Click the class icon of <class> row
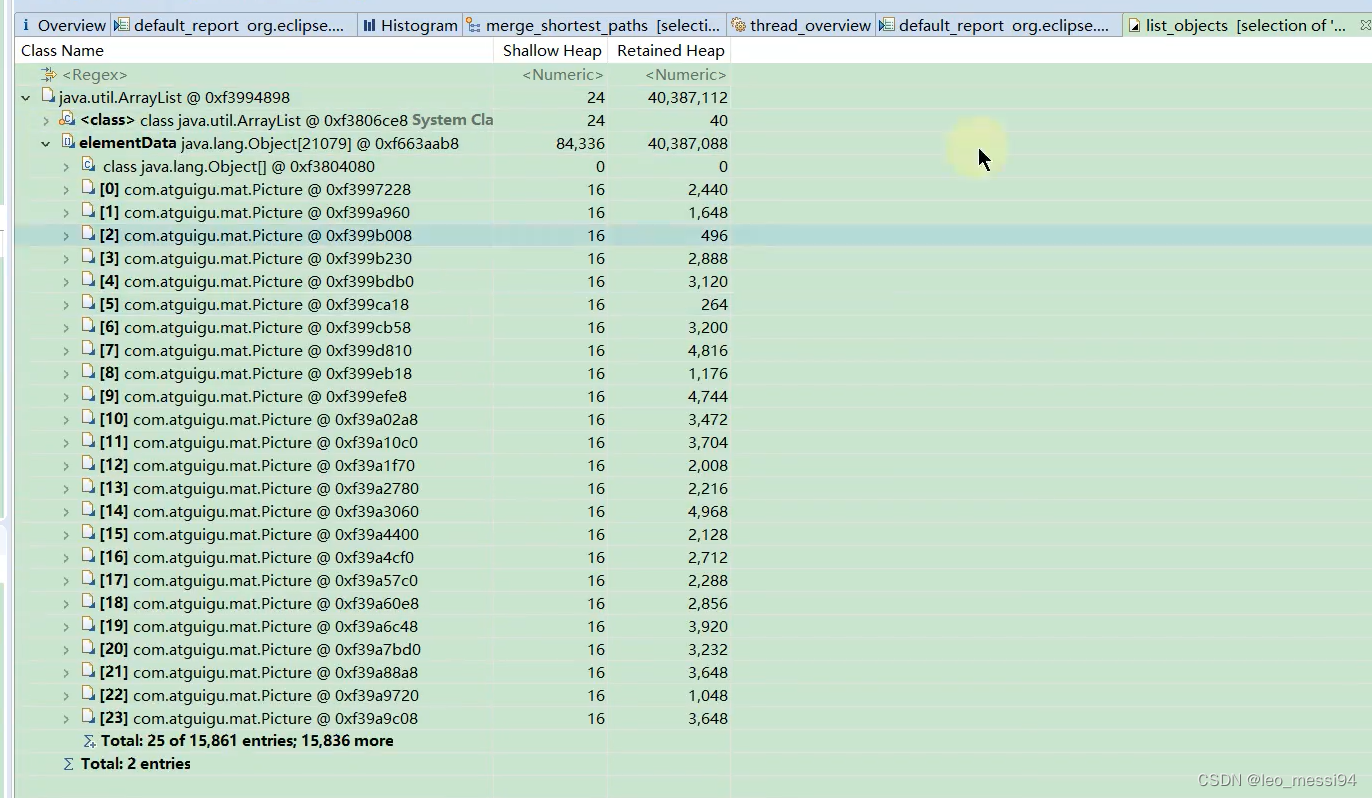 (67, 120)
